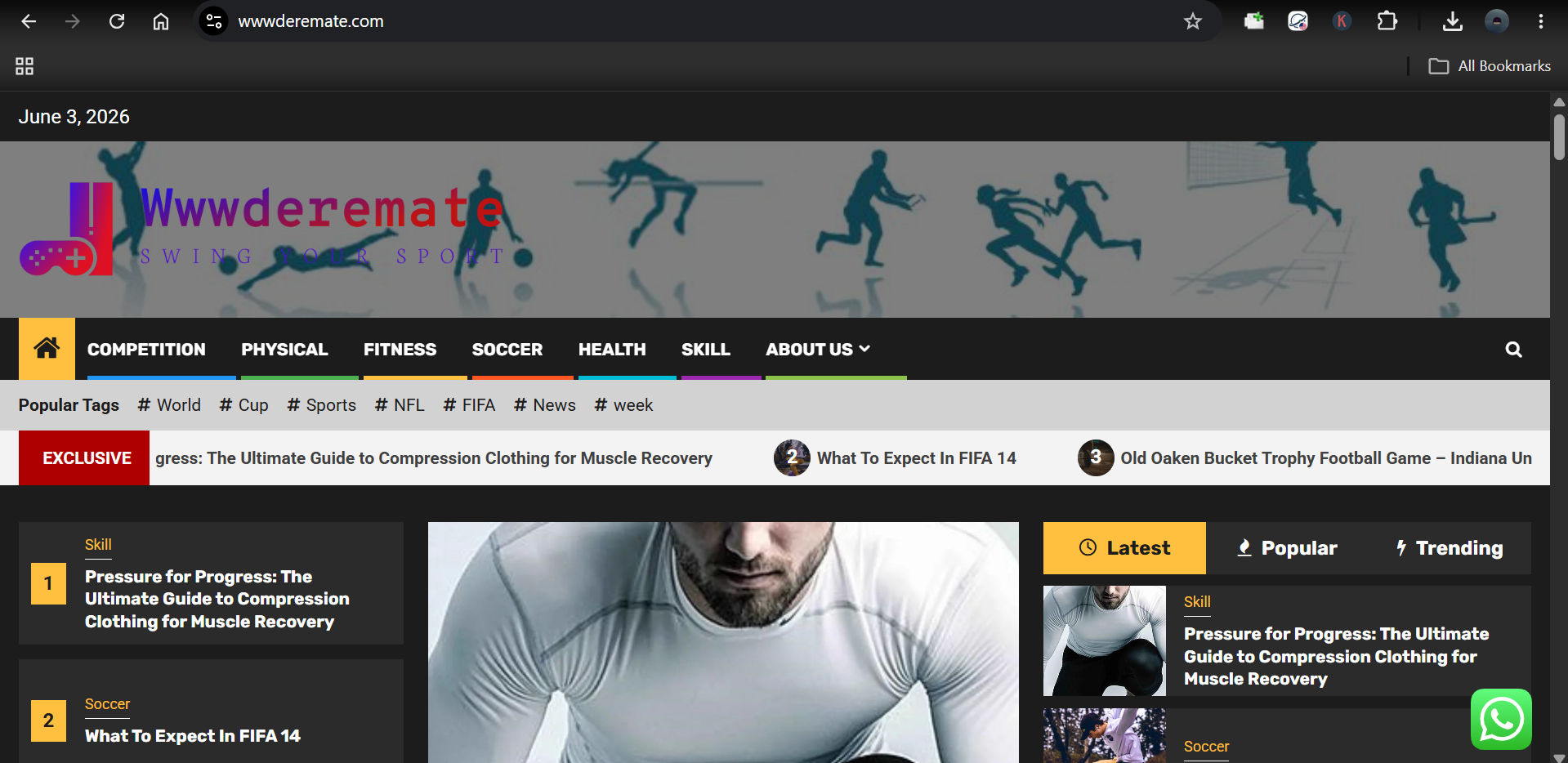Open the Chrome three-dot menu

pos(1541,21)
